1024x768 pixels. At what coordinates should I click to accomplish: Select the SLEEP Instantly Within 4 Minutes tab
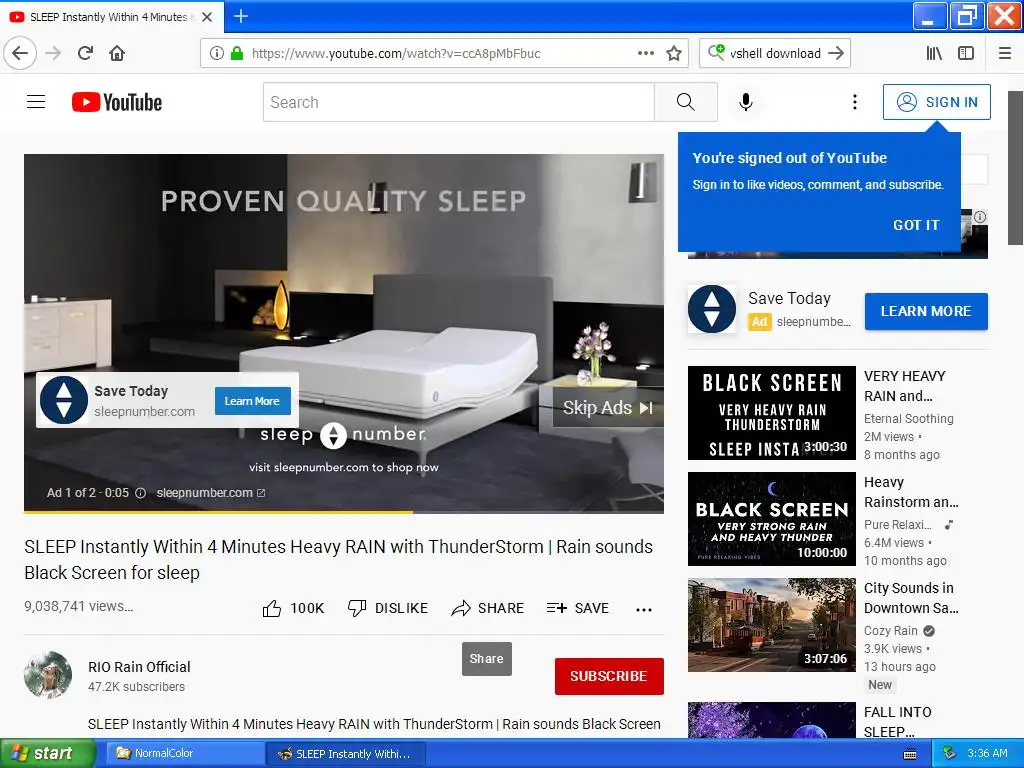pyautogui.click(x=111, y=17)
